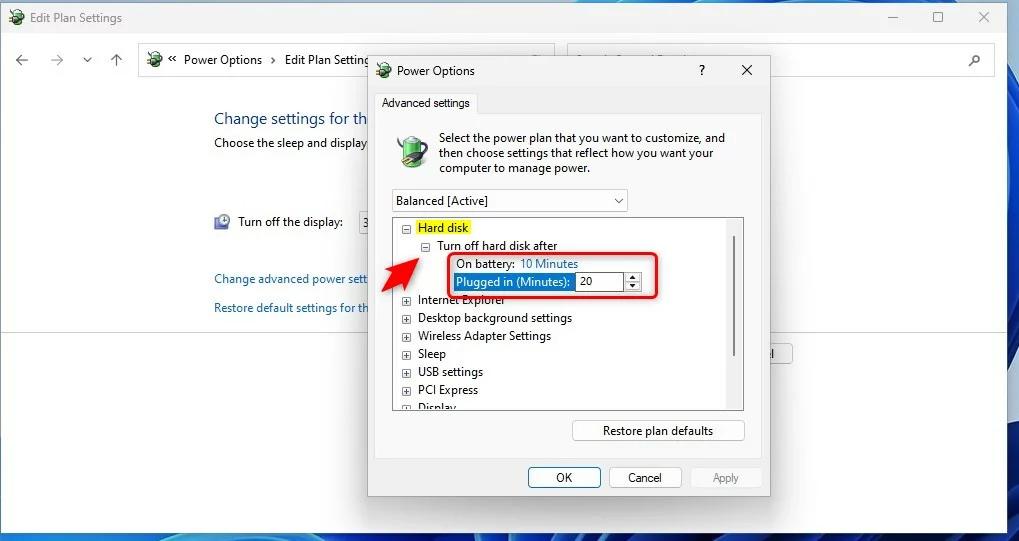Screen dimensions: 1019x541
Task: Click the address bar power icon
Action: click(x=154, y=59)
